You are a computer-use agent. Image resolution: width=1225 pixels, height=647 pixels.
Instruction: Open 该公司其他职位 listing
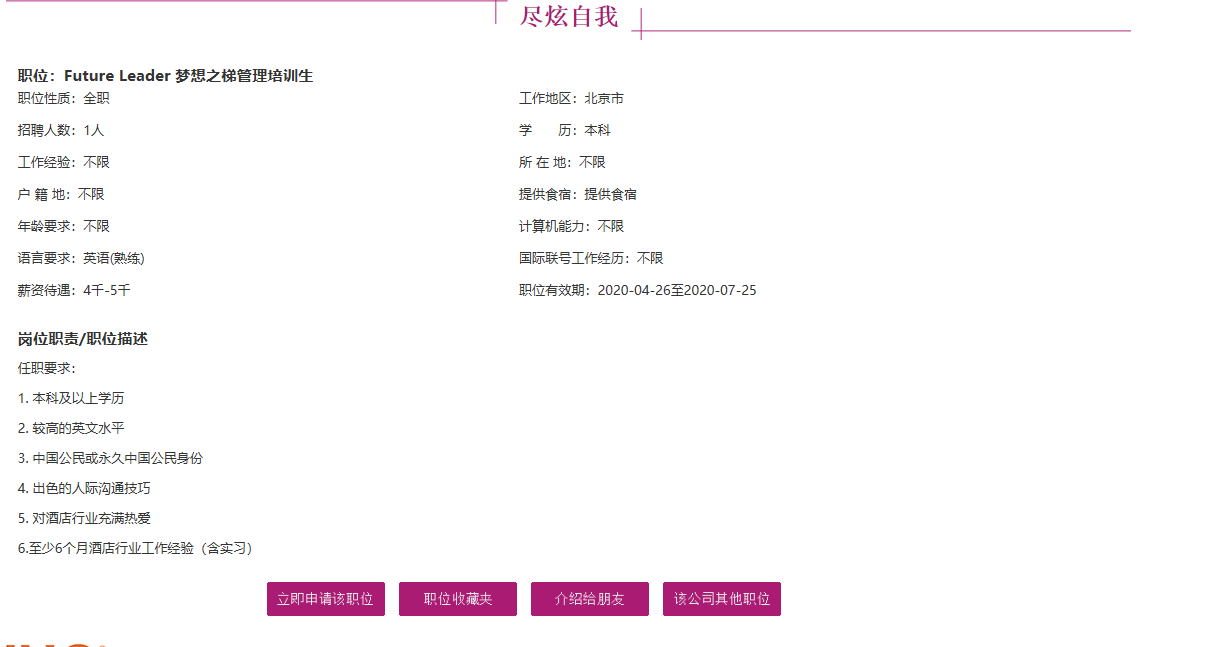[x=721, y=599]
